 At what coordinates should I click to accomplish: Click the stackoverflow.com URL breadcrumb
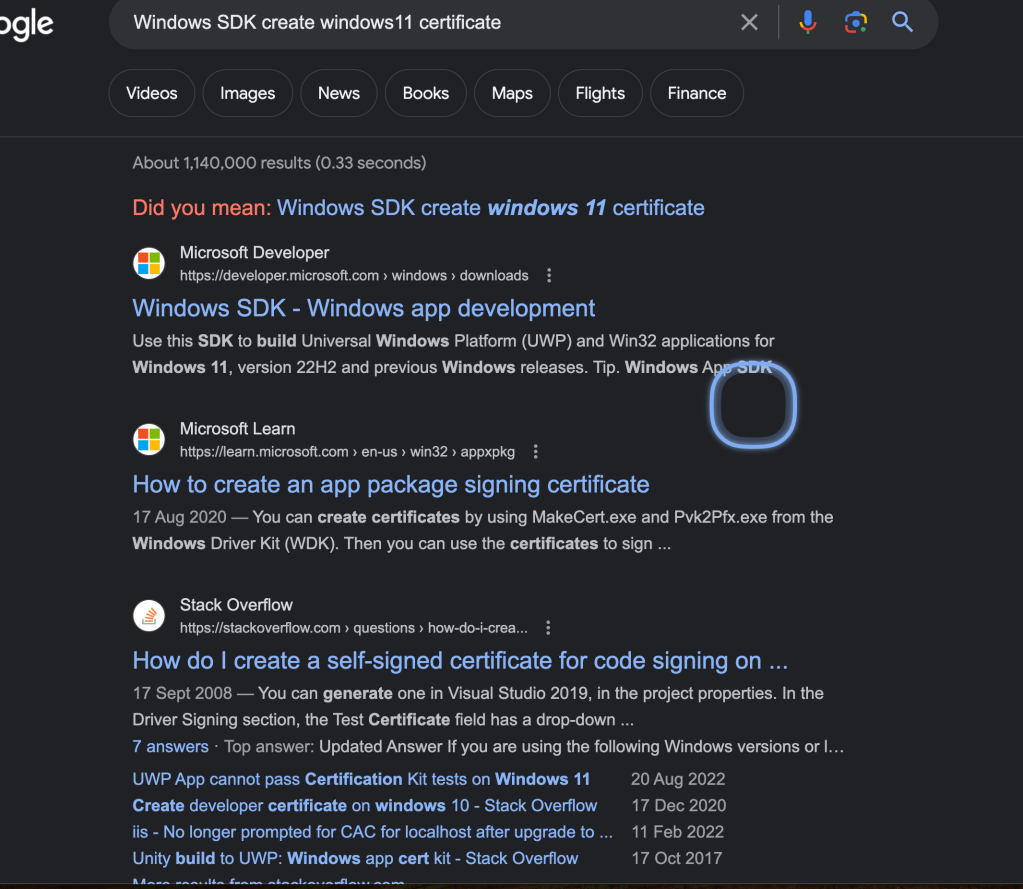click(354, 627)
